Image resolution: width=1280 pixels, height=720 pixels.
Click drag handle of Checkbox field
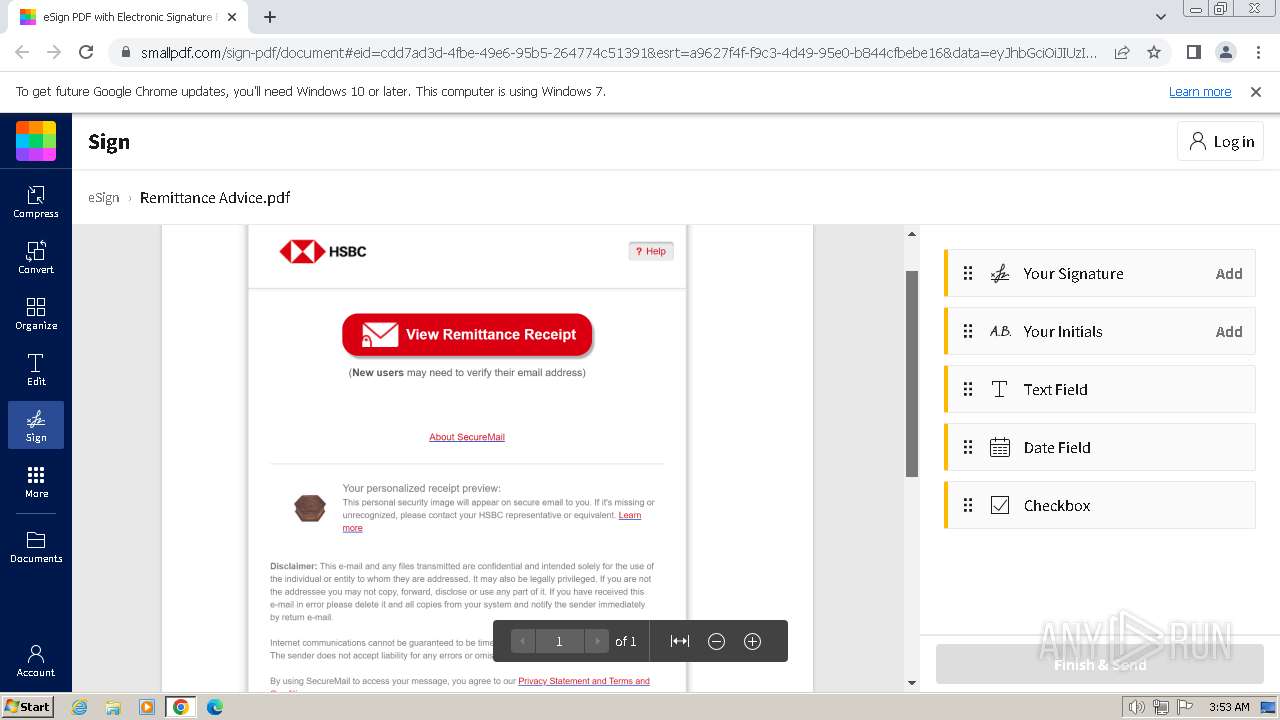click(968, 505)
